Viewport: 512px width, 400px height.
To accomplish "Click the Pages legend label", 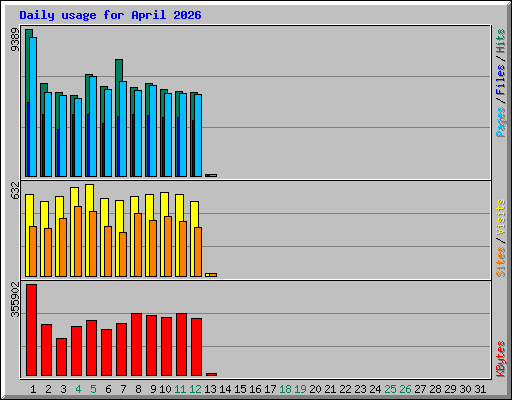I will coord(501,122).
